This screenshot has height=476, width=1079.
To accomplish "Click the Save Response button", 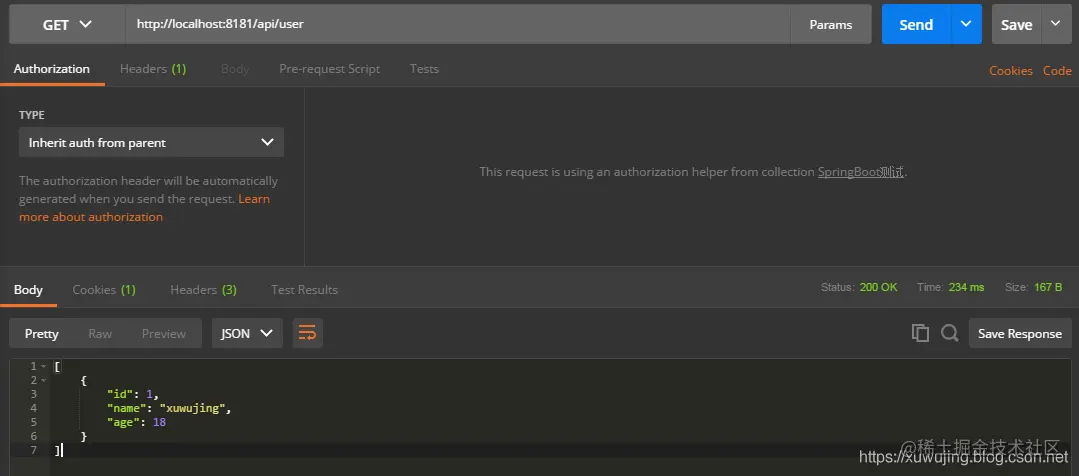I will click(1020, 333).
